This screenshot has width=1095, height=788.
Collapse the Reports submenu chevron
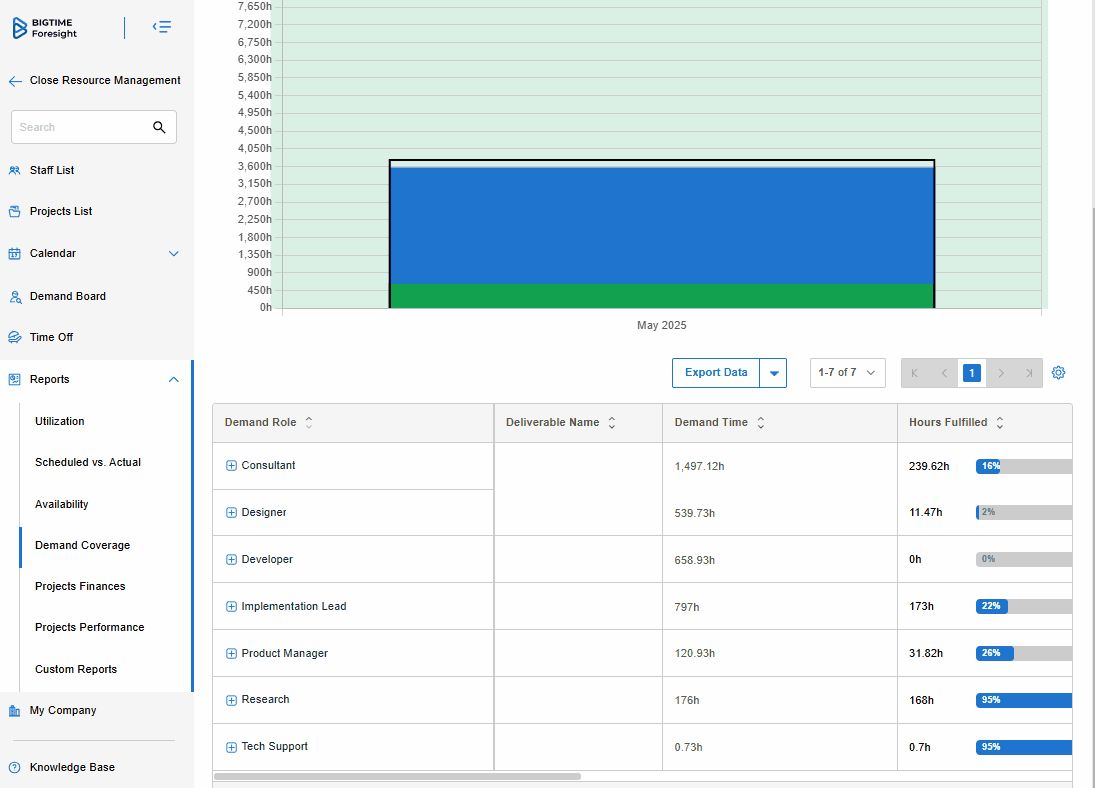point(174,379)
